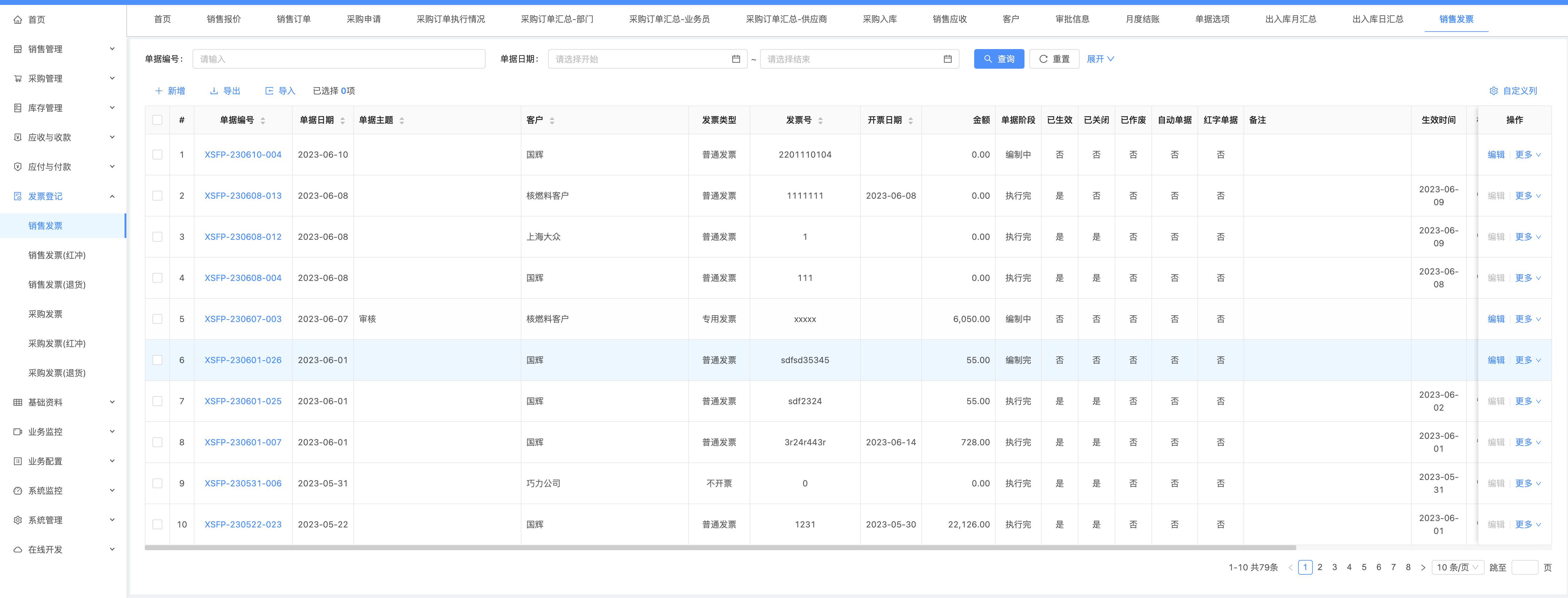Click the 发票登记 sidebar icon

point(18,197)
